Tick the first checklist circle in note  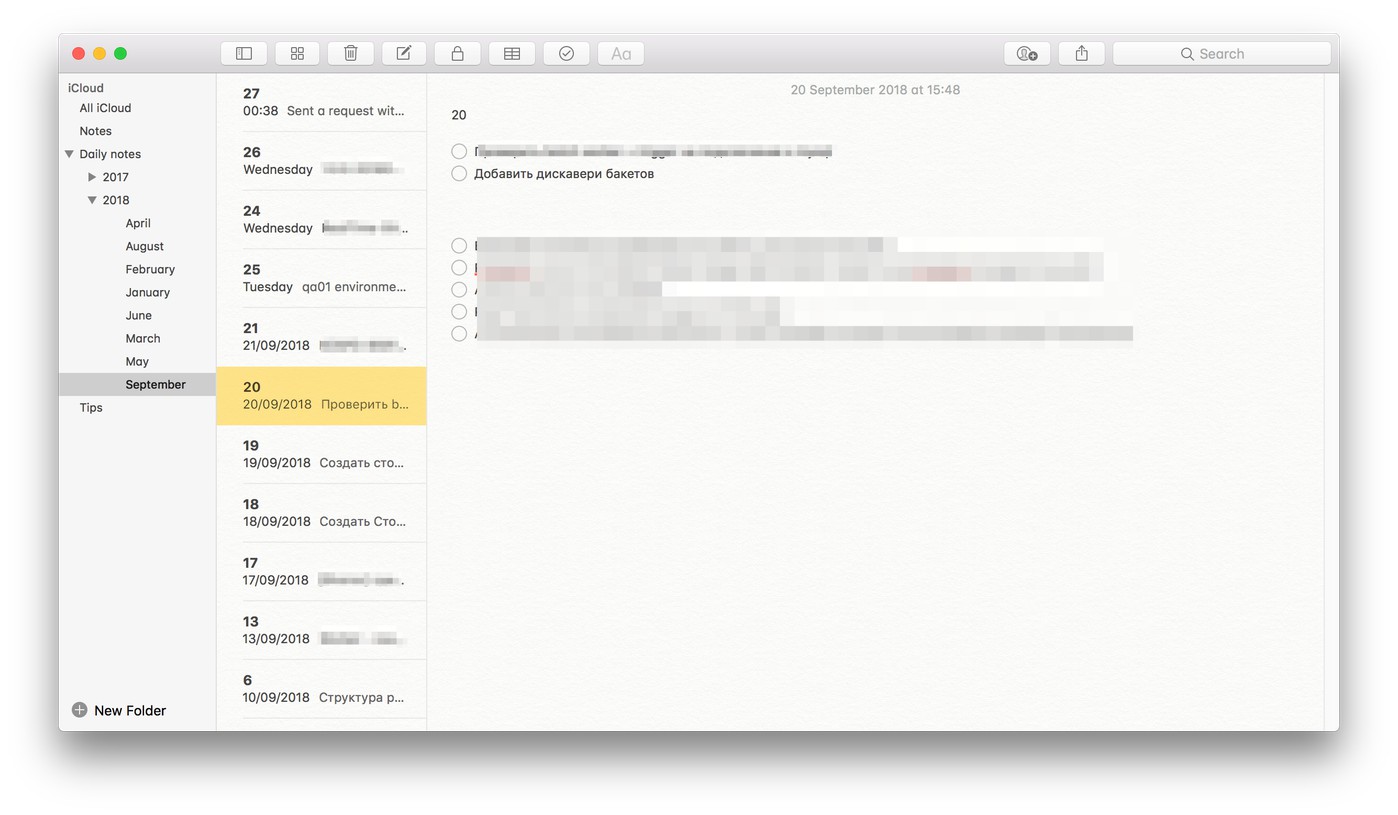pyautogui.click(x=459, y=152)
